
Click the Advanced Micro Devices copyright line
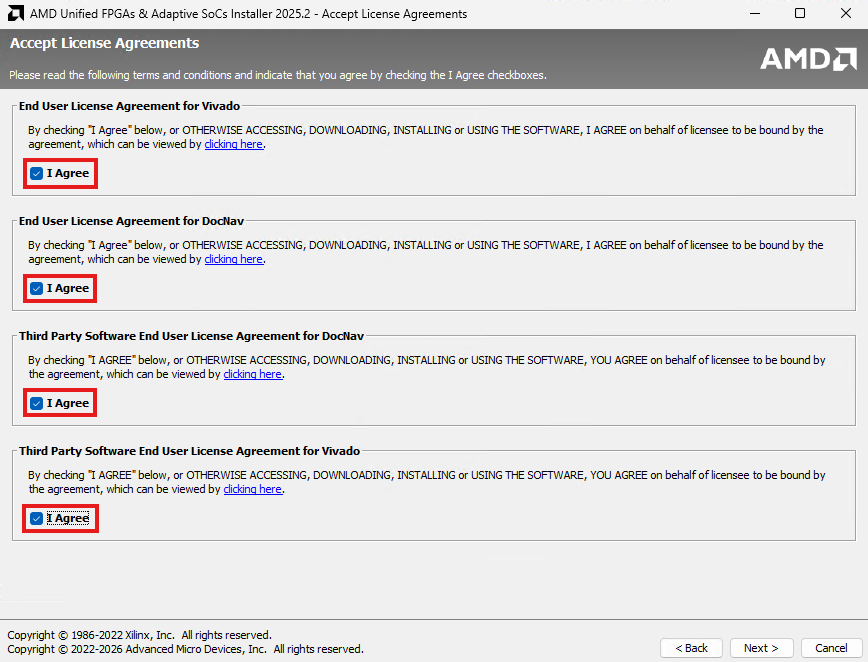point(185,649)
